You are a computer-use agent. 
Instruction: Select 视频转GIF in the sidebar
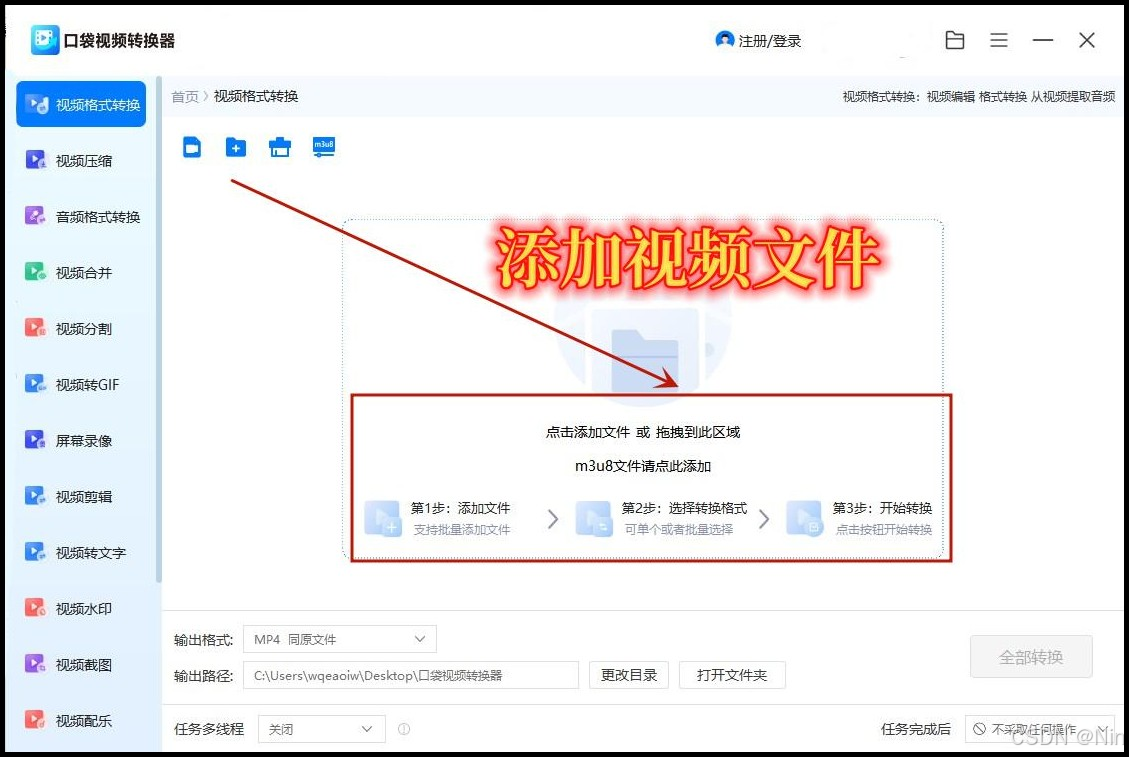click(x=81, y=385)
